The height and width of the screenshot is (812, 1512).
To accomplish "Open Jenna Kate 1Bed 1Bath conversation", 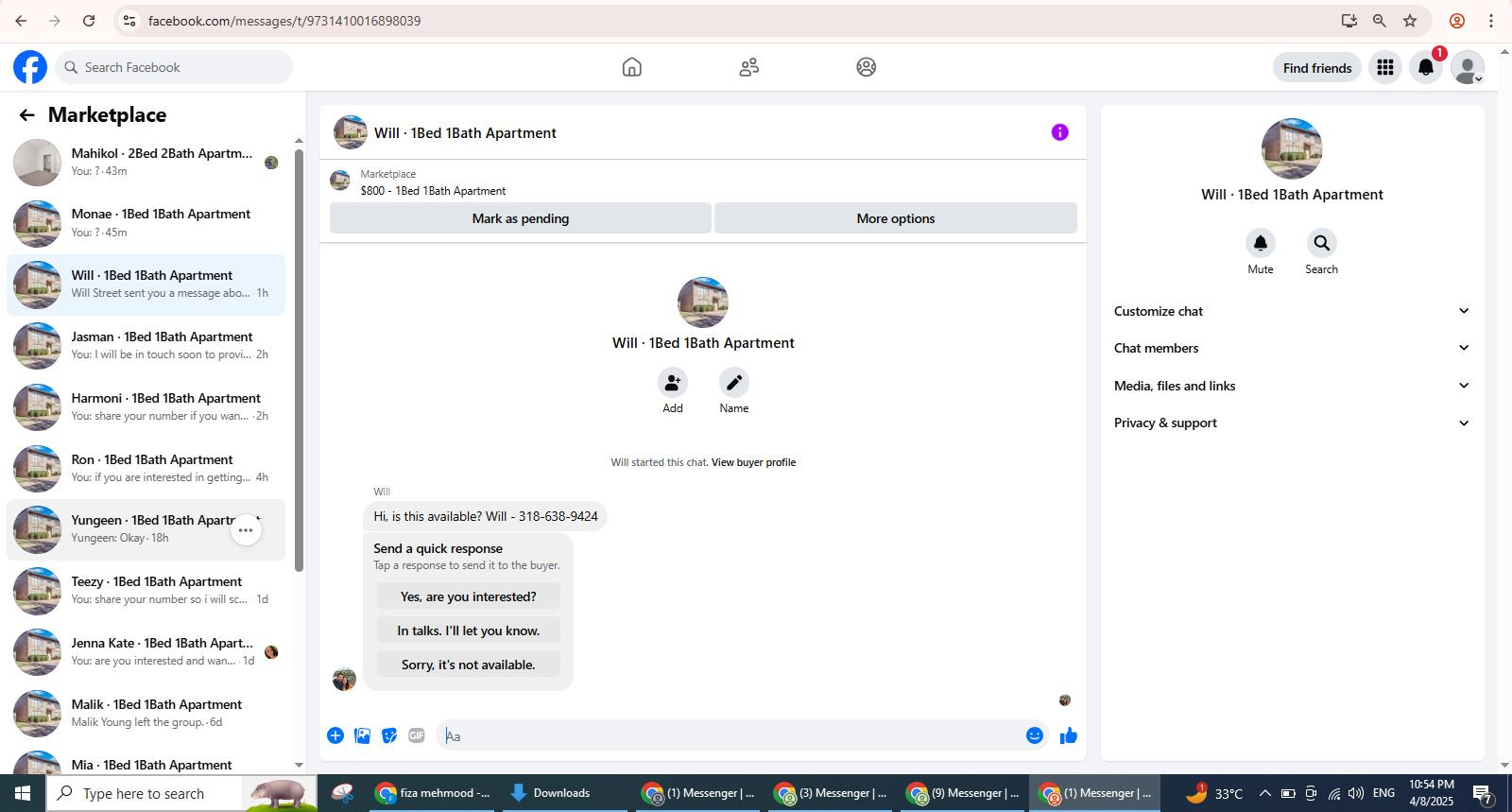I will click(x=146, y=652).
